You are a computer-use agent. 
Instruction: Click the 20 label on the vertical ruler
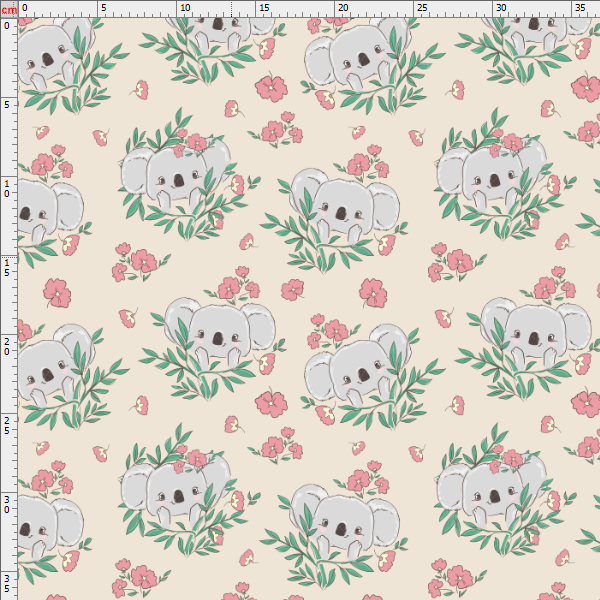pos(7,347)
